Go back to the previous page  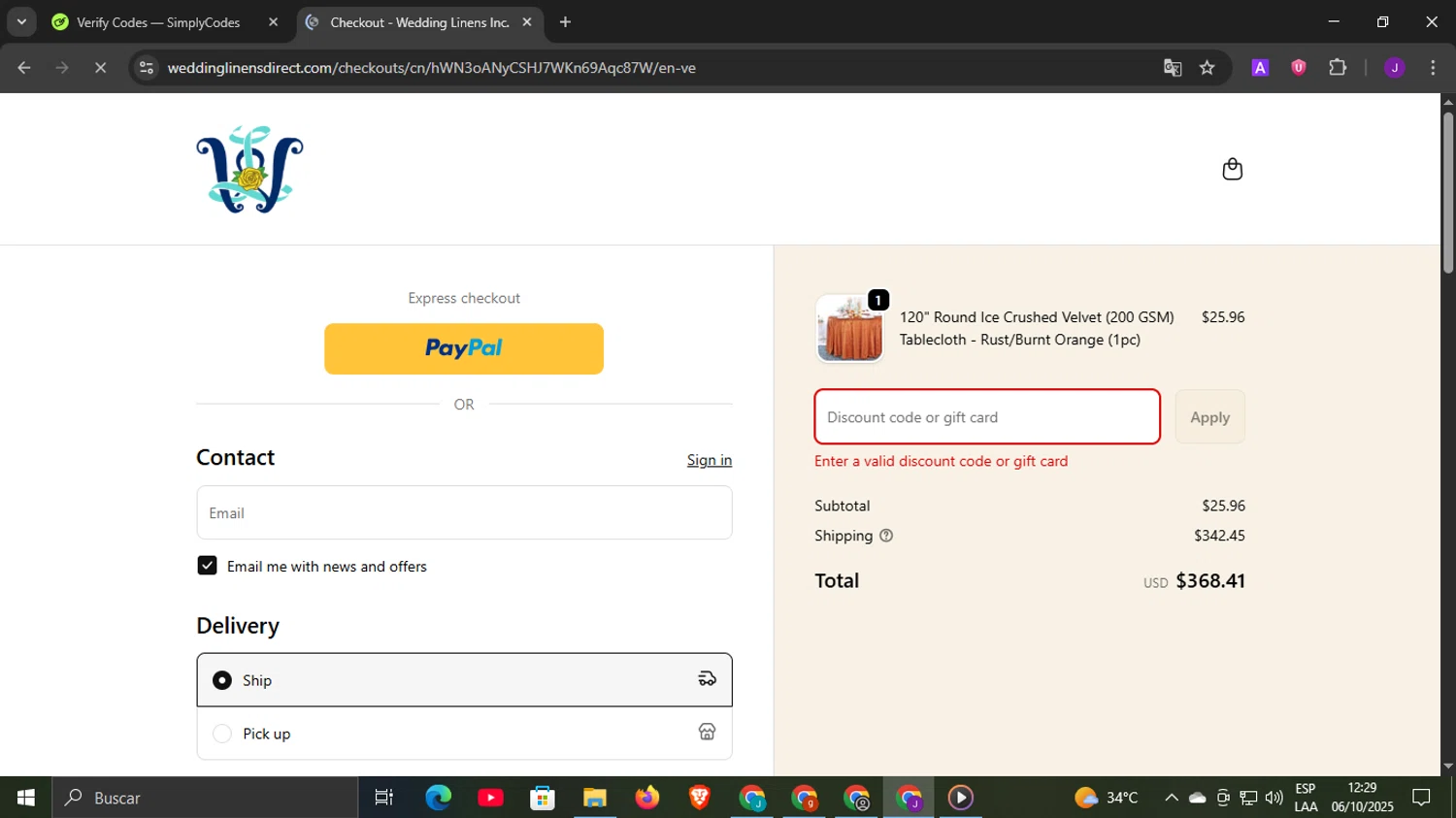pyautogui.click(x=24, y=68)
